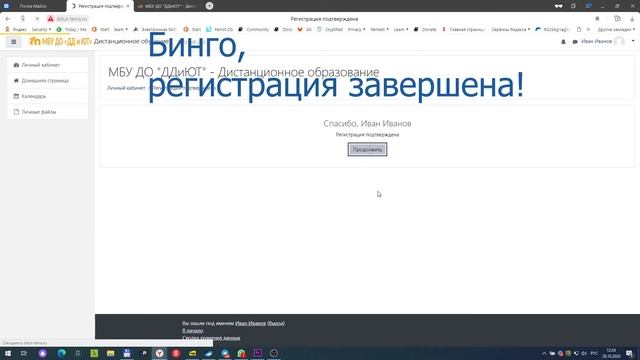Expand the Сервисы Яндекса bookmarks folder
The height and width of the screenshot is (360, 640).
pyautogui.click(x=511, y=29)
